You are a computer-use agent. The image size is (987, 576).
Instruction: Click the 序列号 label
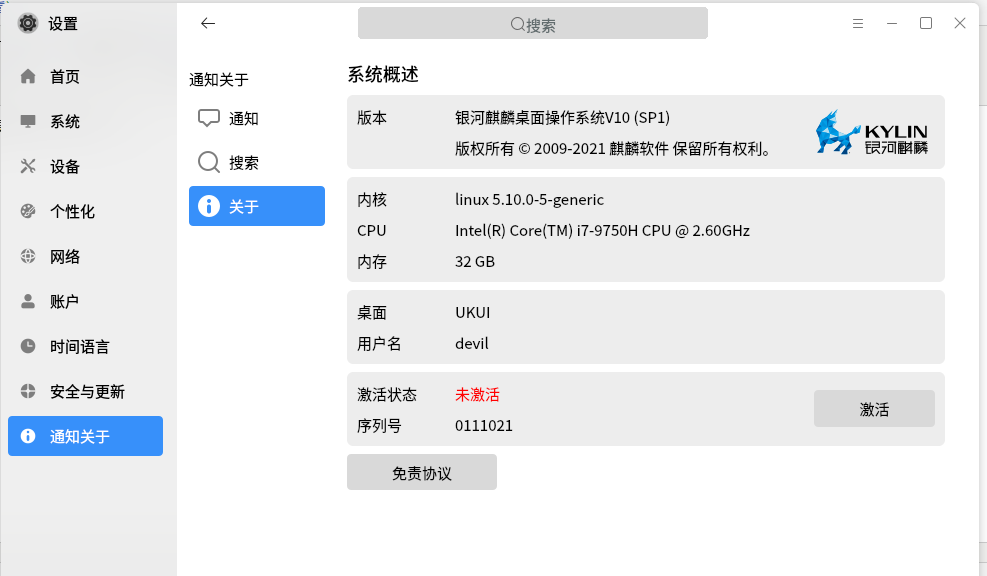point(379,426)
